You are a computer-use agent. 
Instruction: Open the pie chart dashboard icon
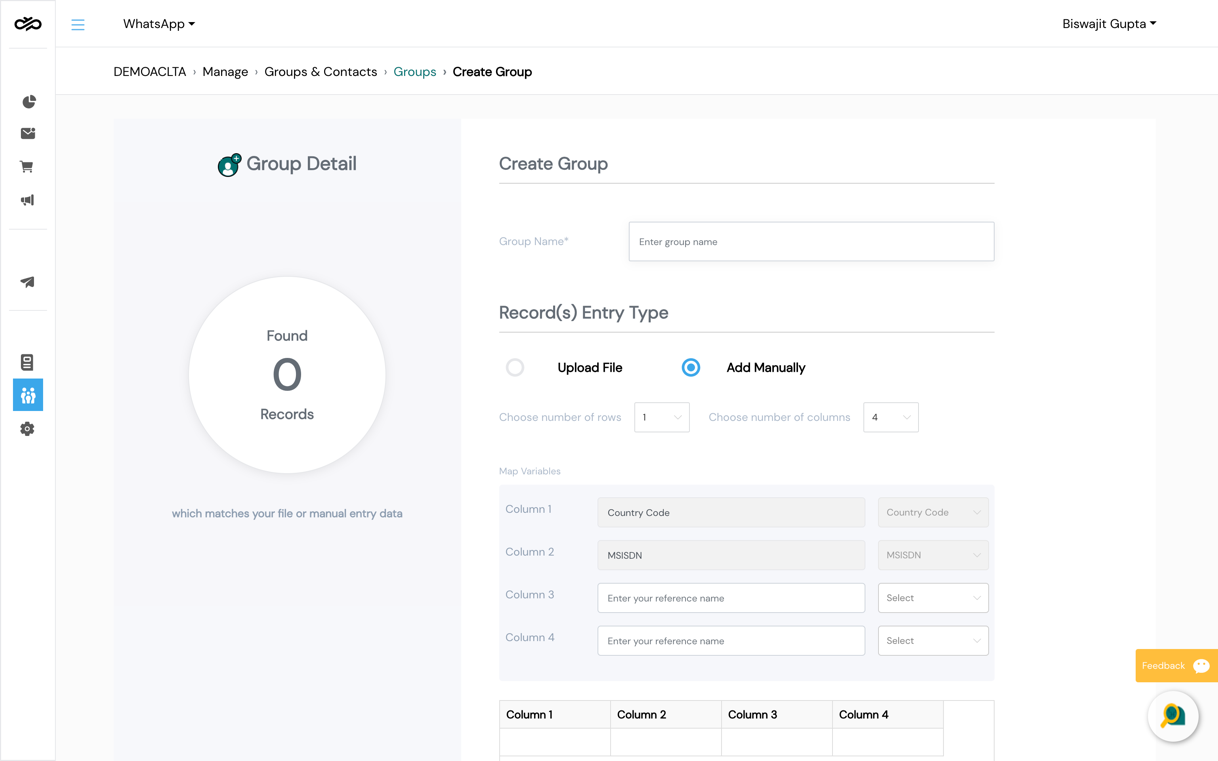tap(28, 101)
